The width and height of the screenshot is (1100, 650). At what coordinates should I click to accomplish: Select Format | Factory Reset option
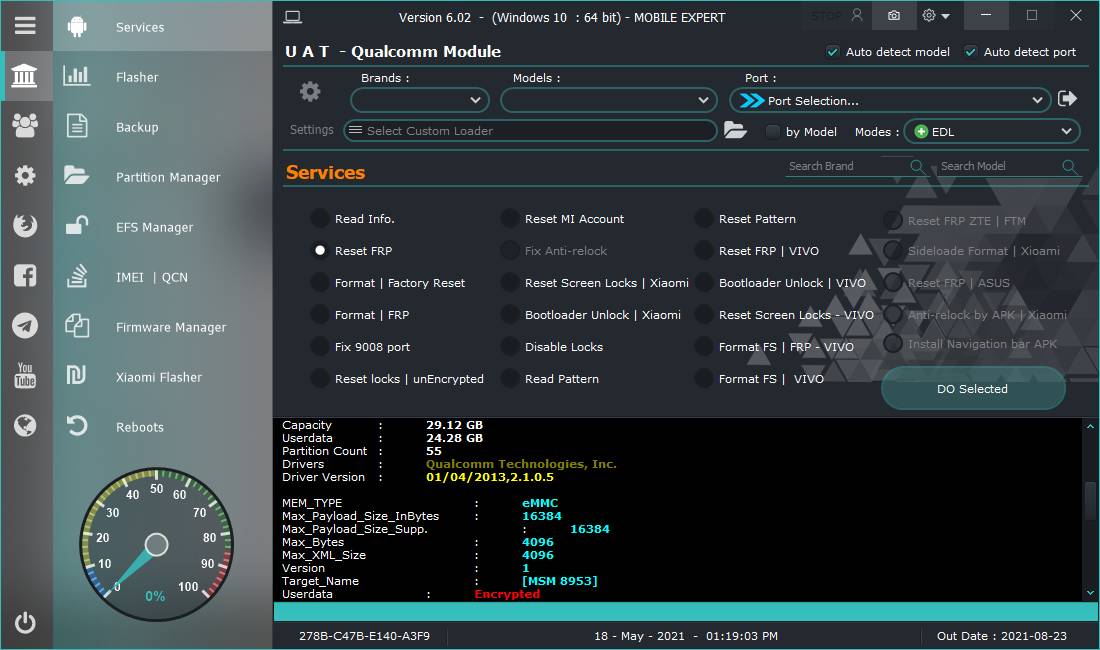pyautogui.click(x=320, y=283)
